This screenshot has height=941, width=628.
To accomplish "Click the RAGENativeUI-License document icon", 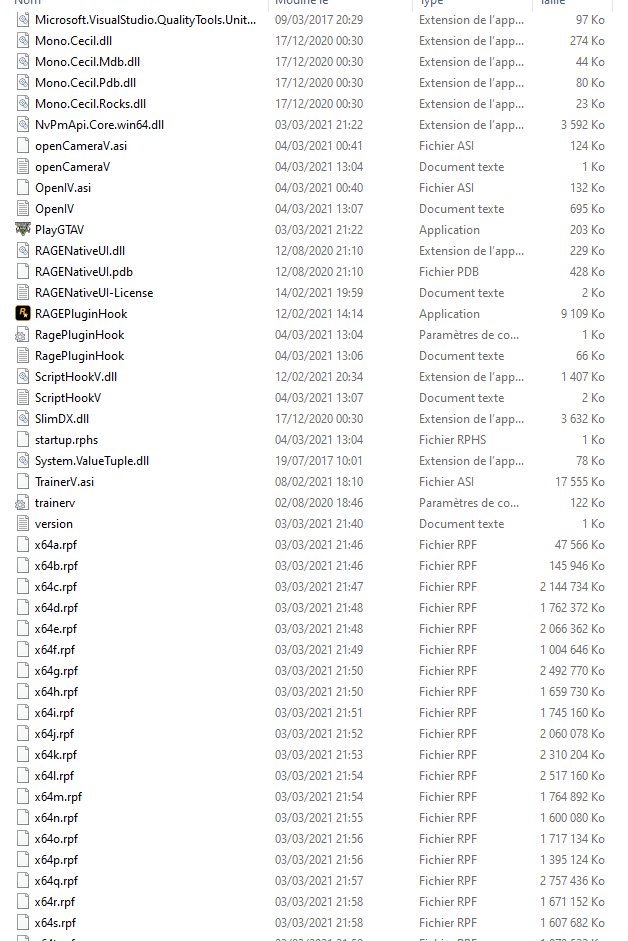I will pyautogui.click(x=23, y=293).
